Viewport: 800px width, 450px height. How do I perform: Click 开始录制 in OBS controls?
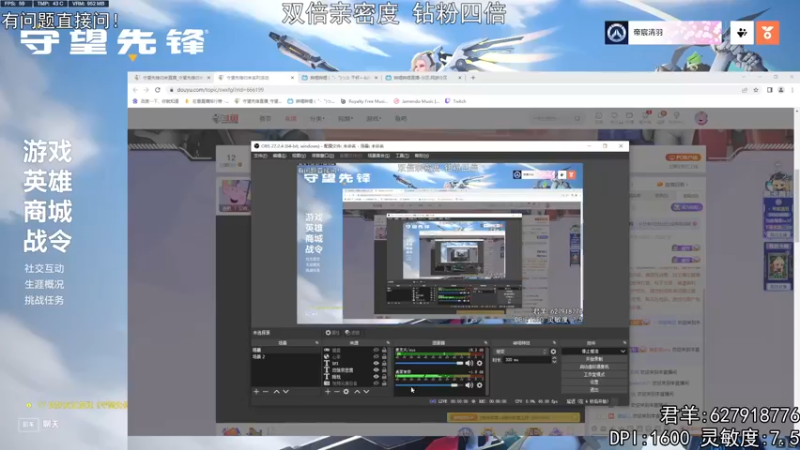pyautogui.click(x=594, y=359)
